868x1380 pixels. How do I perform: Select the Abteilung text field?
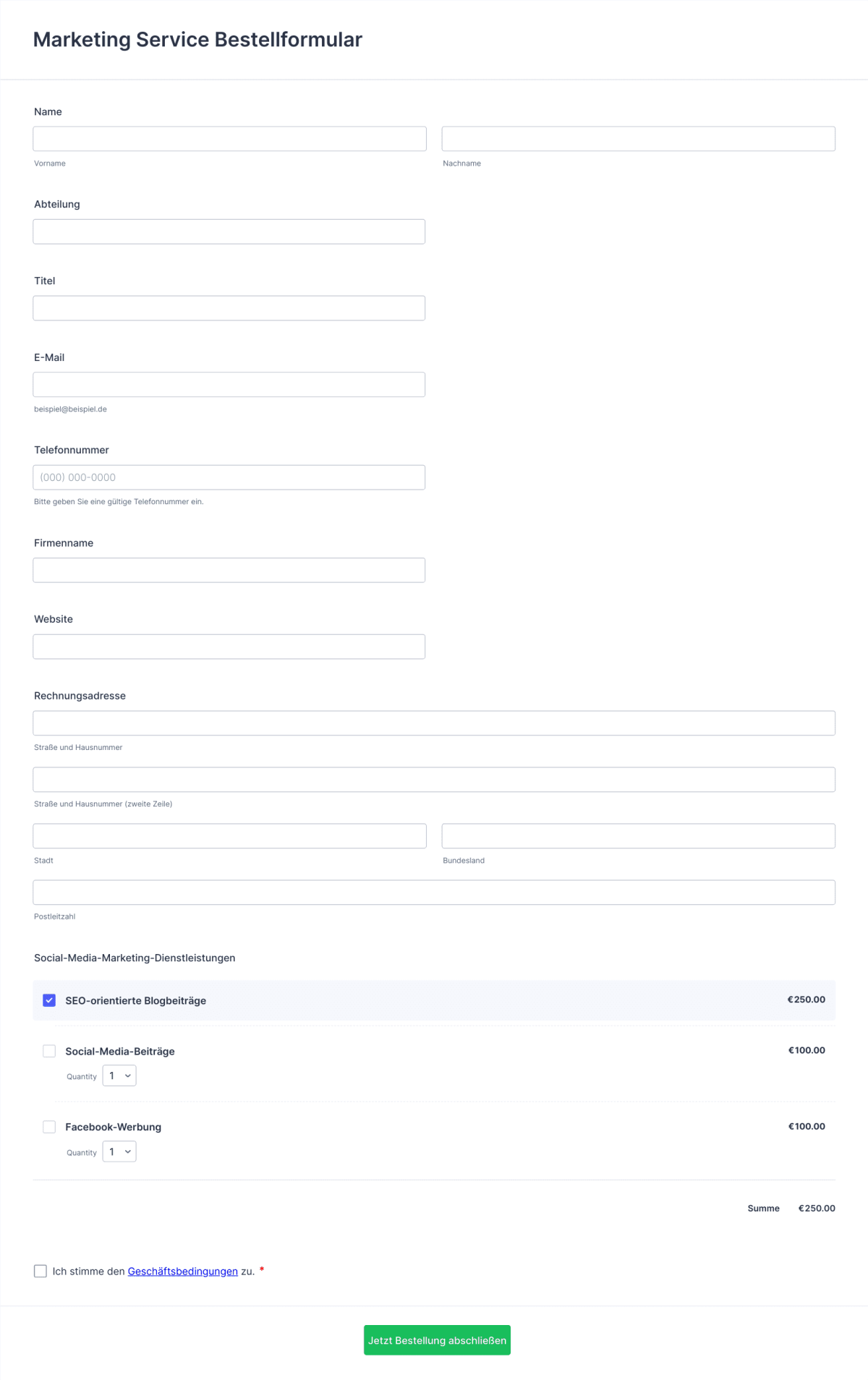[229, 231]
